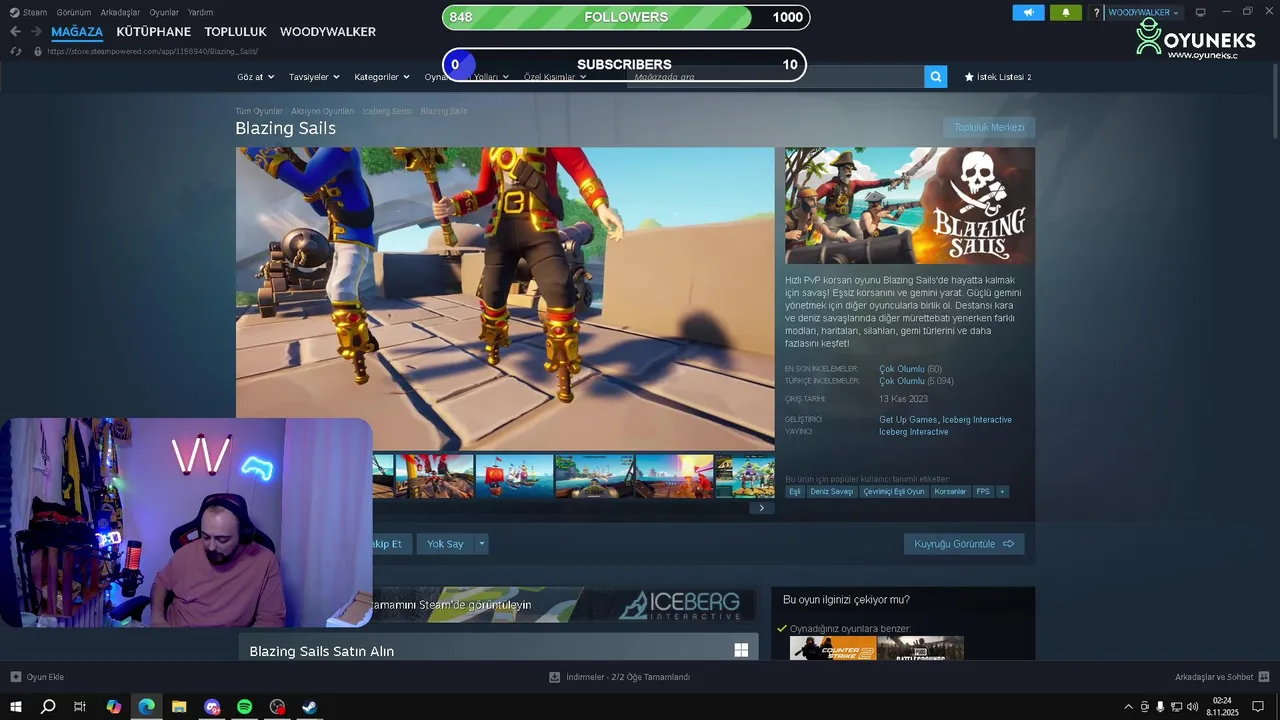
Task: Click the blue megaphone announcements icon
Action: [x=1028, y=13]
